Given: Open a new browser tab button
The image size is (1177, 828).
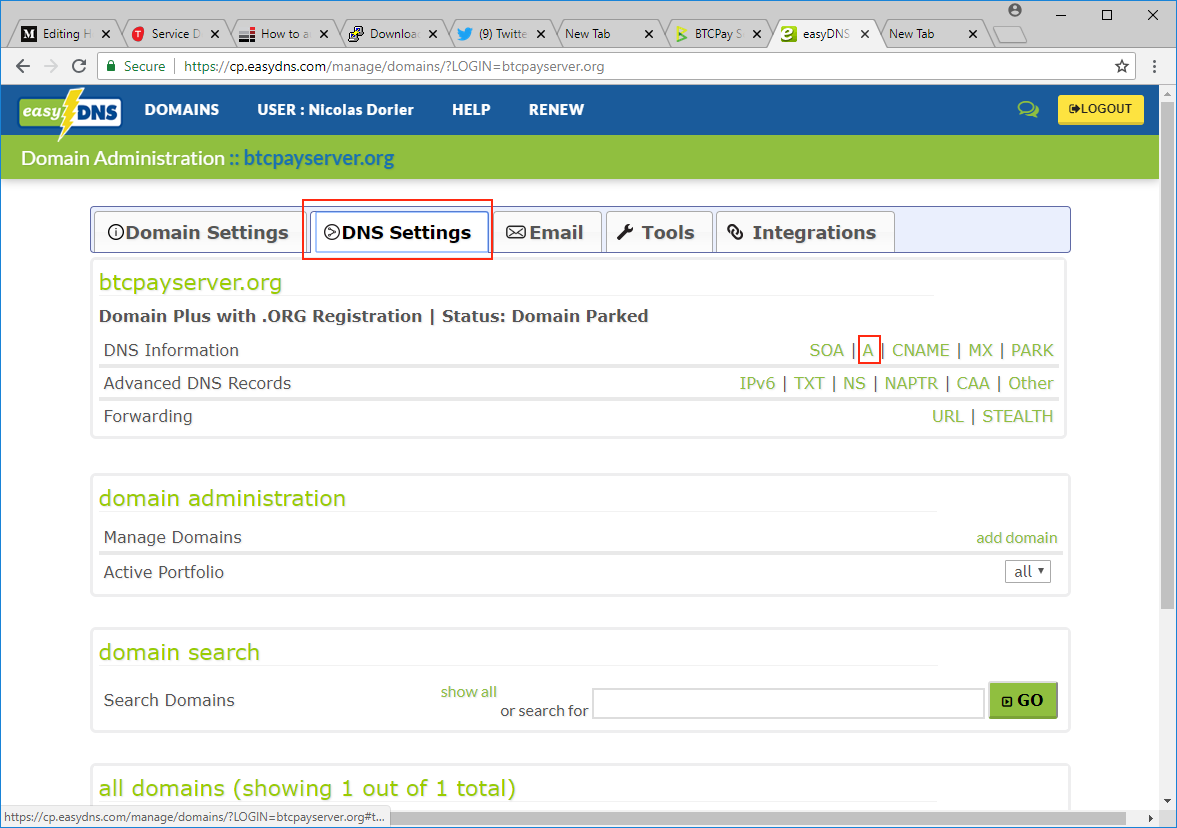Looking at the screenshot, I should 1010,35.
